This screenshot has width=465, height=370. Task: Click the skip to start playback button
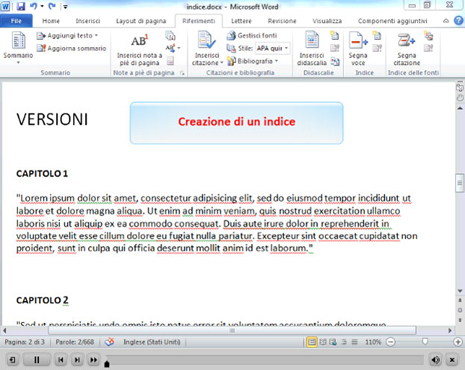point(60,360)
